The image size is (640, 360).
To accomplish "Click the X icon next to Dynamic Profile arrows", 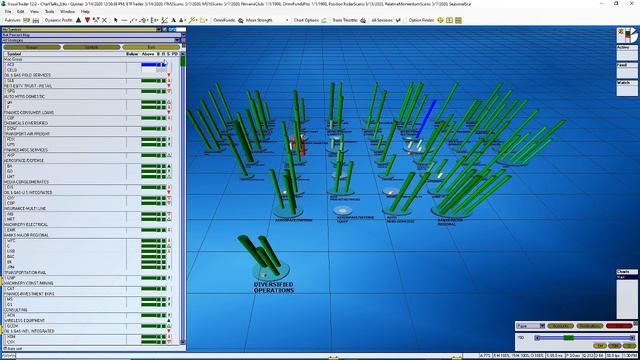I will click(x=104, y=20).
